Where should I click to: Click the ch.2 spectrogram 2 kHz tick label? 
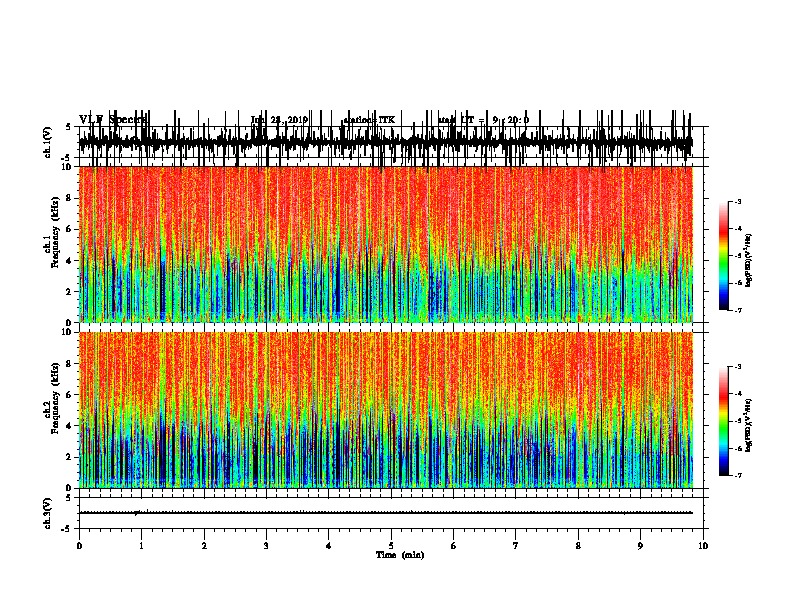tap(70, 457)
